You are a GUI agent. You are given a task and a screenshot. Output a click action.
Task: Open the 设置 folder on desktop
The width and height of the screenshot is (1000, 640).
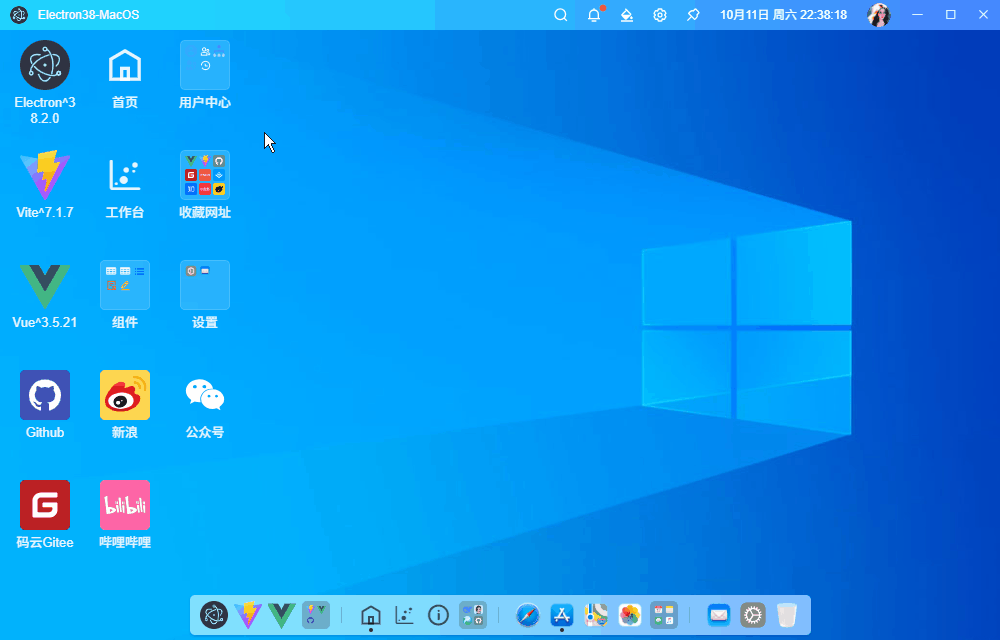click(205, 285)
